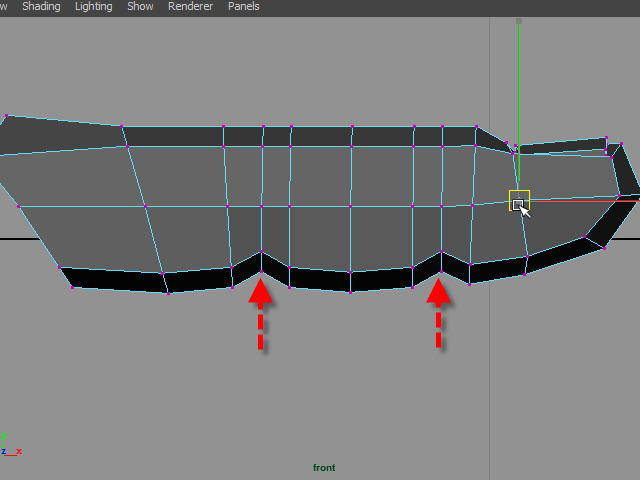This screenshot has height=480, width=640.
Task: Click the "front" viewport label
Action: click(x=324, y=468)
